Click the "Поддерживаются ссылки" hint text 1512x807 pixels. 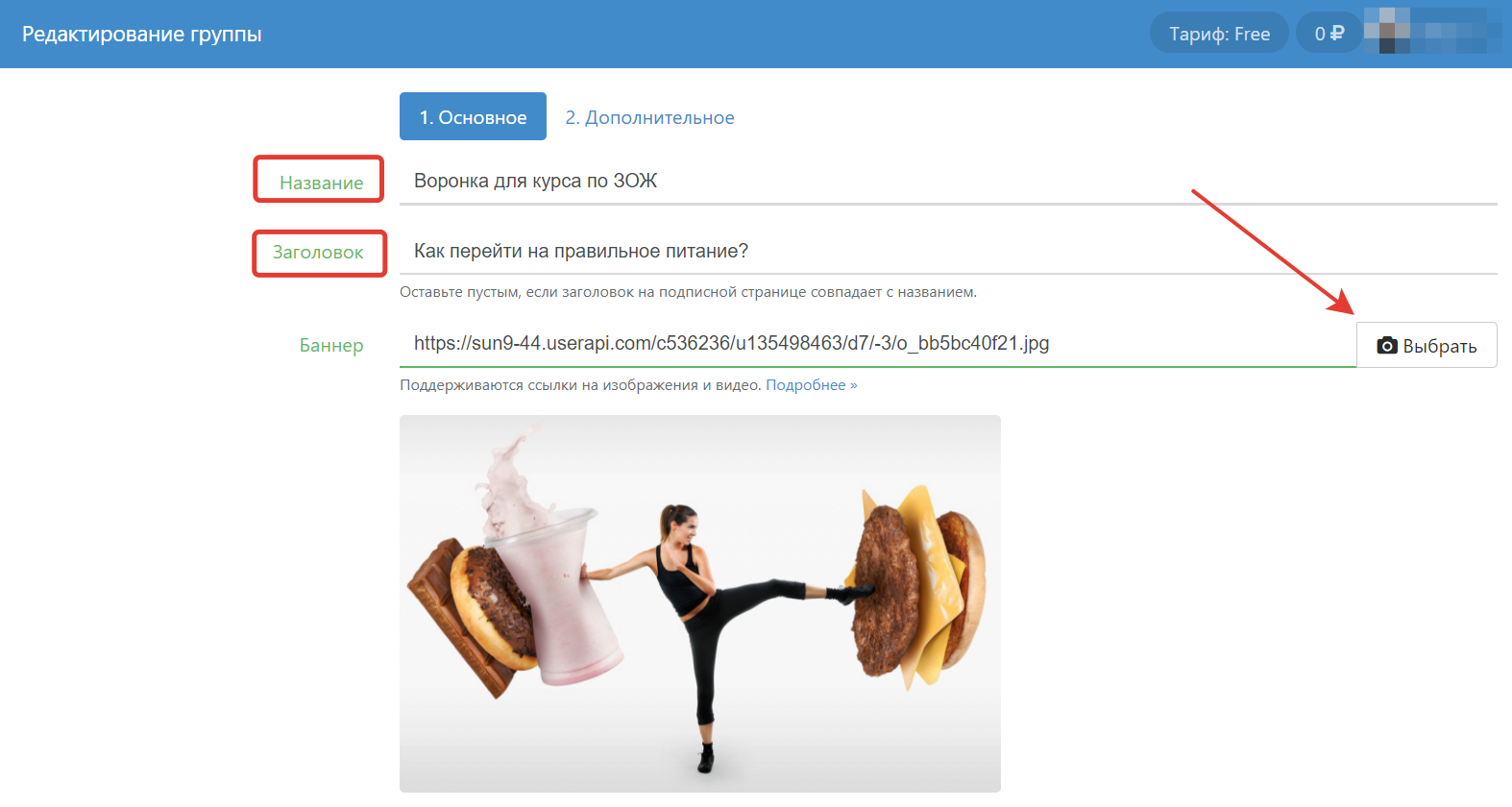(x=580, y=385)
